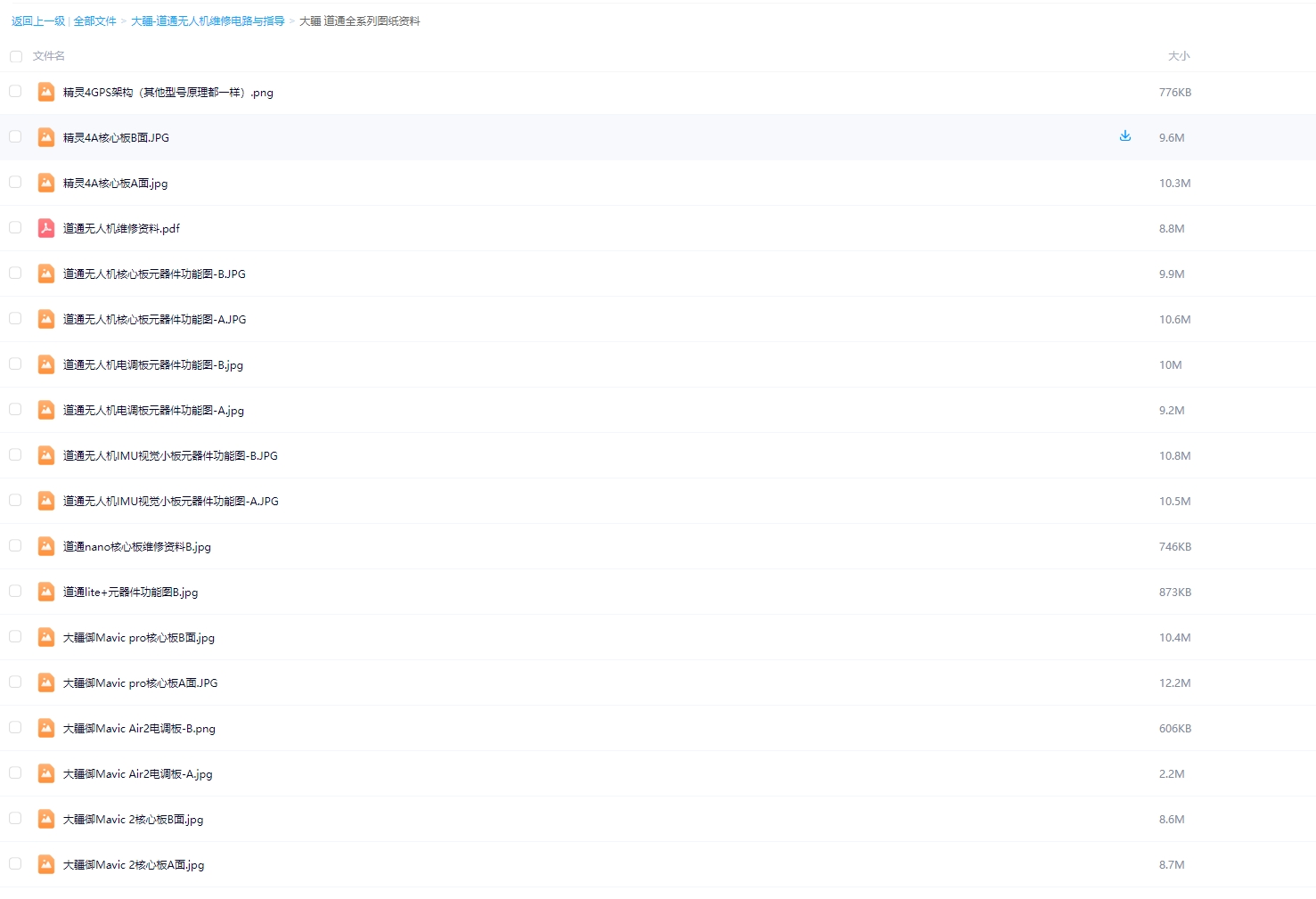
Task: Sort by 文件名 column header
Action: tap(49, 56)
